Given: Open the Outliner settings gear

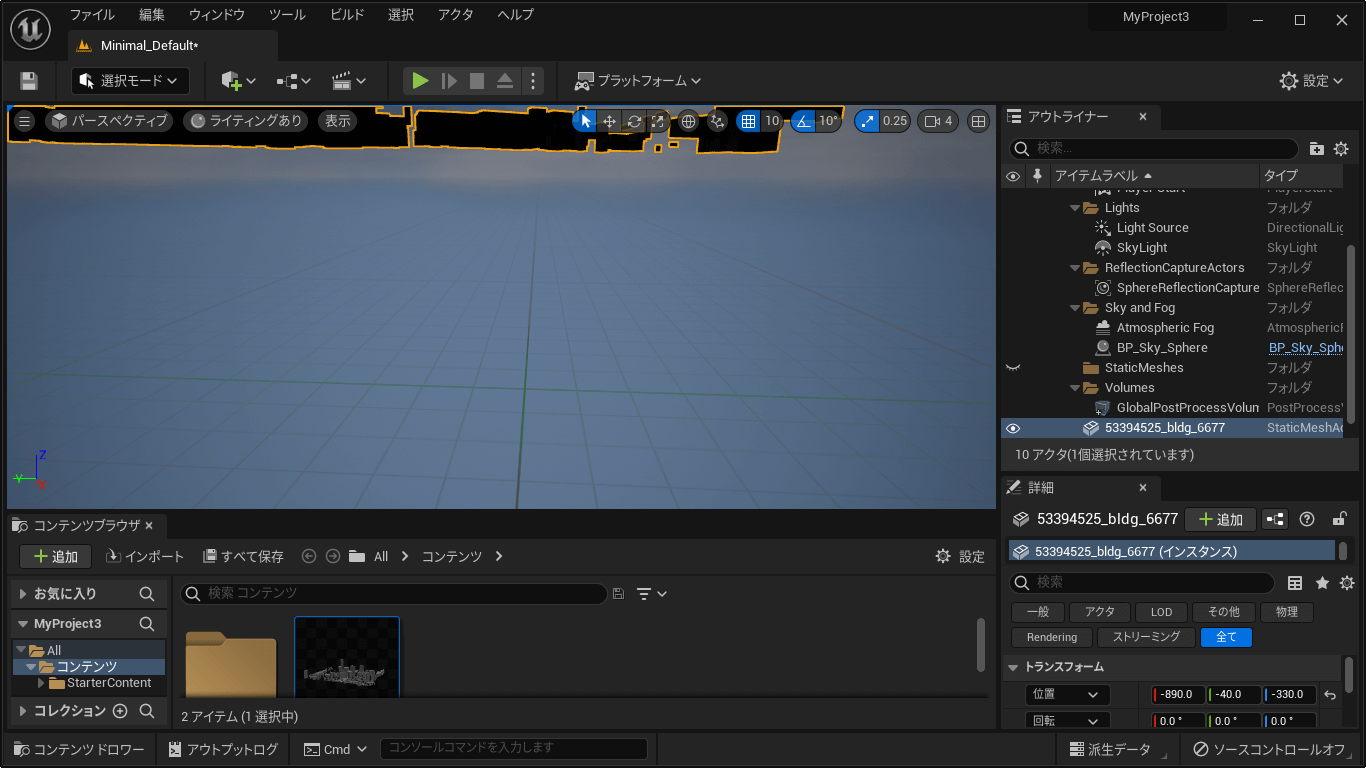Looking at the screenshot, I should click(1341, 149).
